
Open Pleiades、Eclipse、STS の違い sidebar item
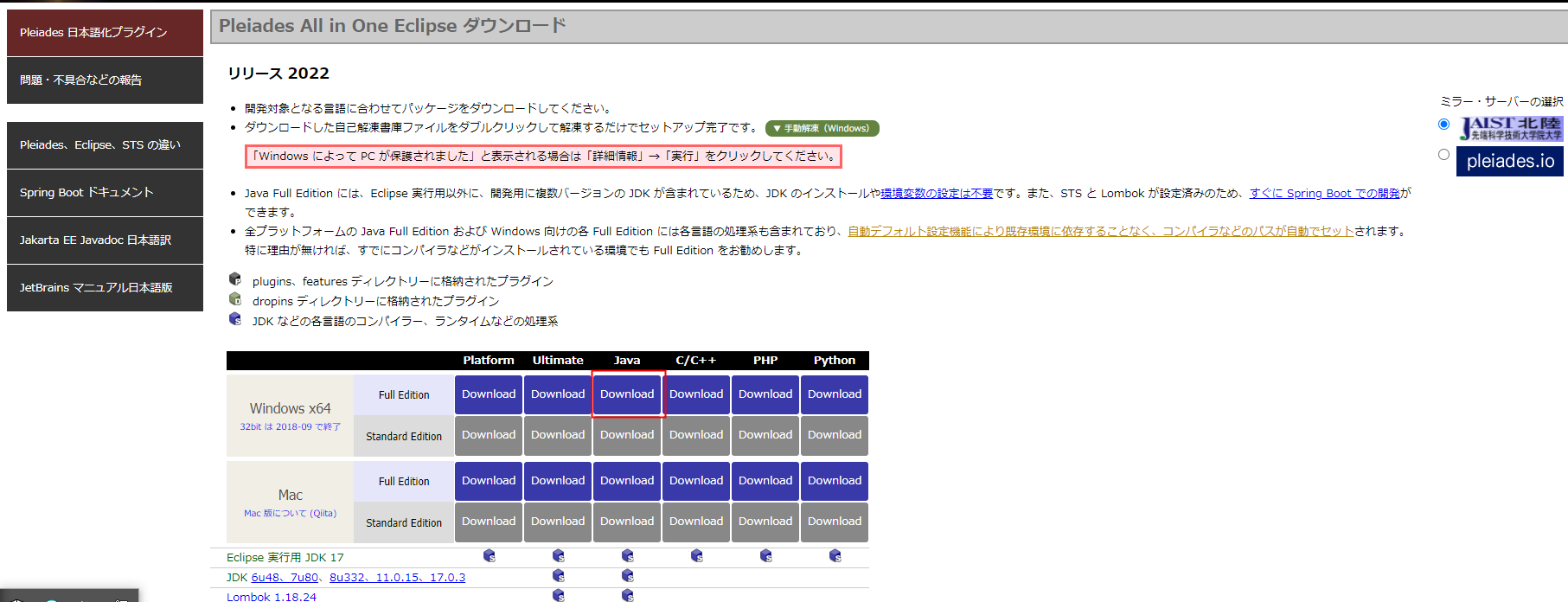pos(105,145)
